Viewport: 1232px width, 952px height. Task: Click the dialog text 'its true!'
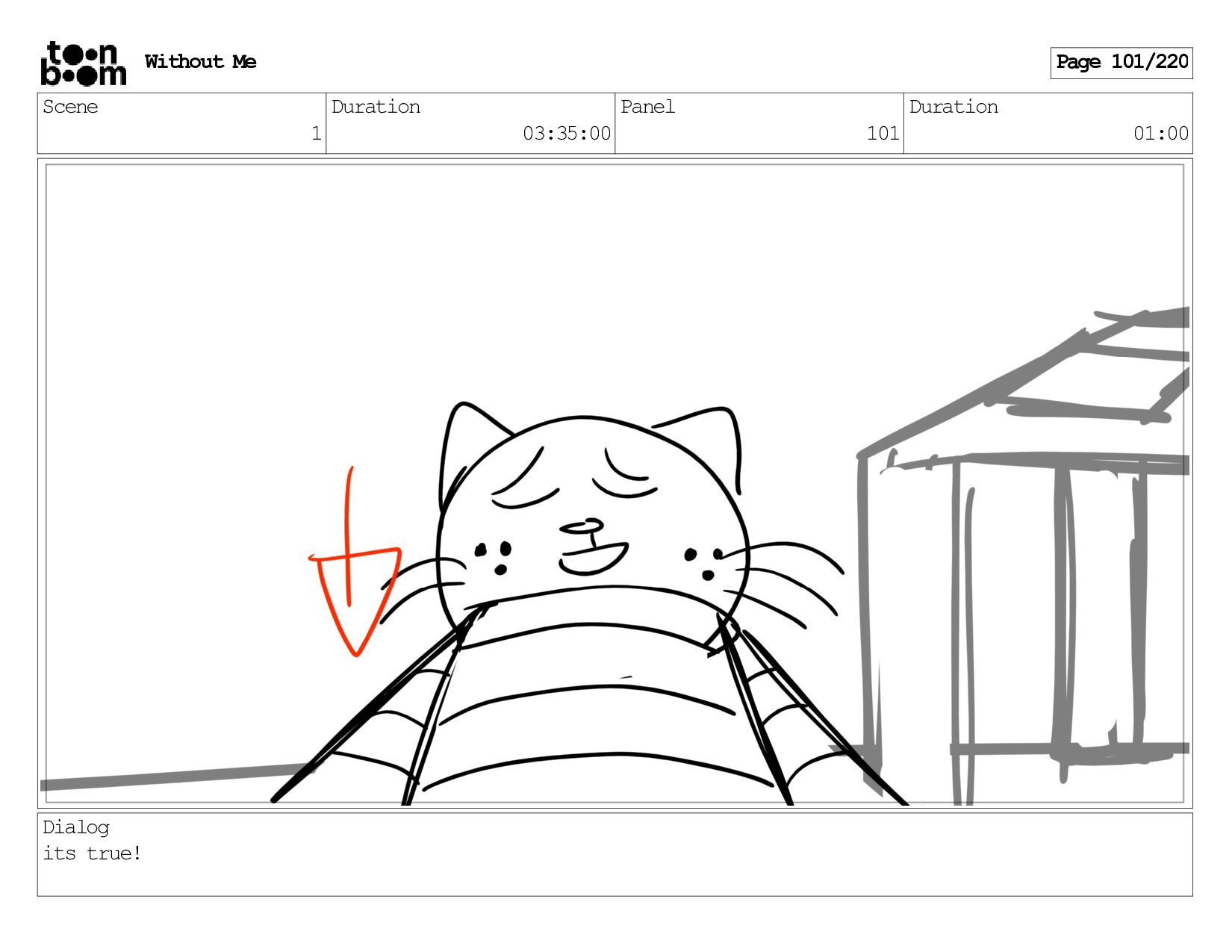pyautogui.click(x=92, y=853)
